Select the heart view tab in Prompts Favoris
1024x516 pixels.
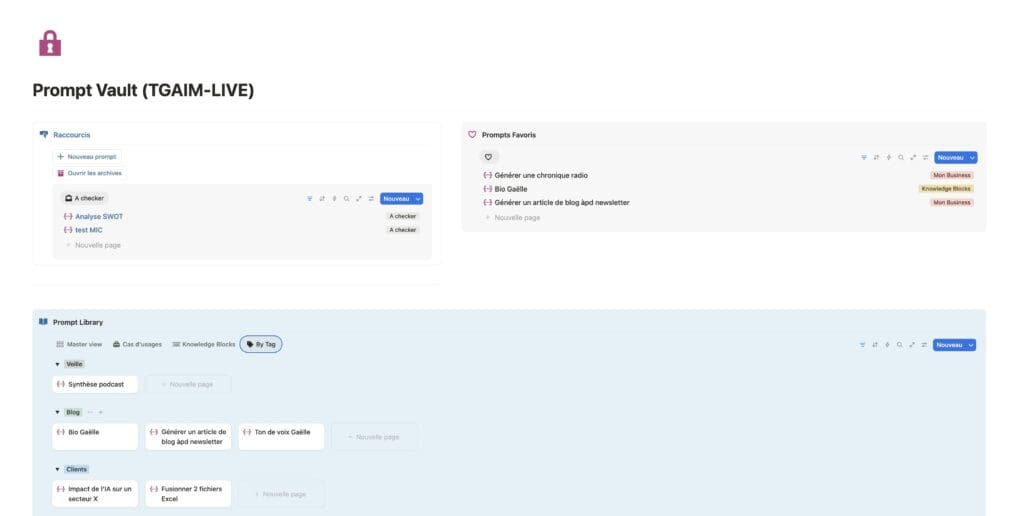488,157
